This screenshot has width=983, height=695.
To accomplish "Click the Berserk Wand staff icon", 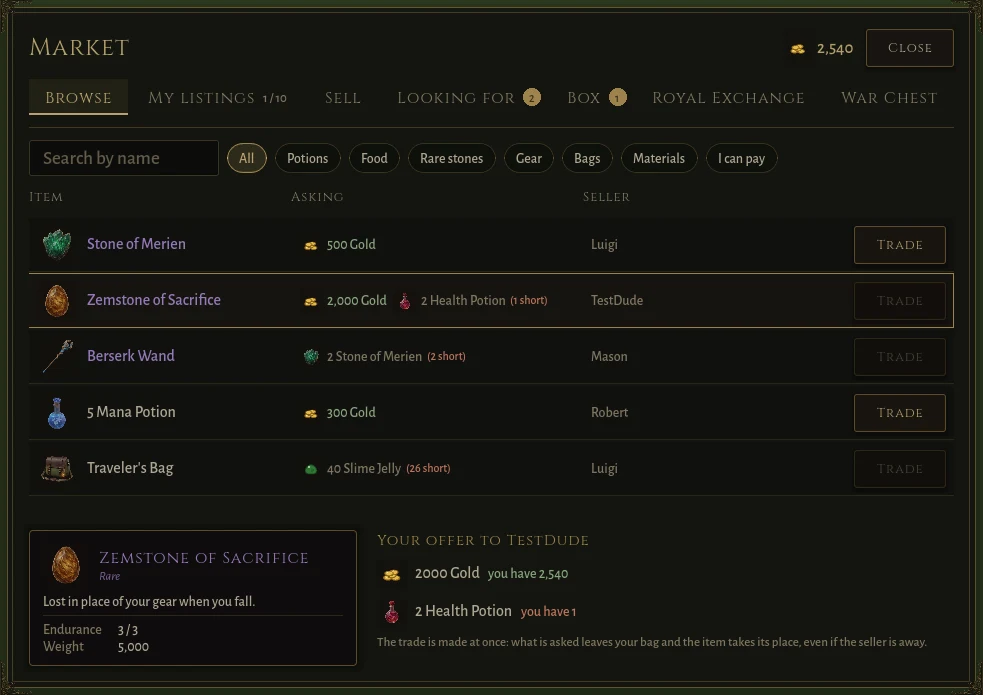I will click(58, 356).
